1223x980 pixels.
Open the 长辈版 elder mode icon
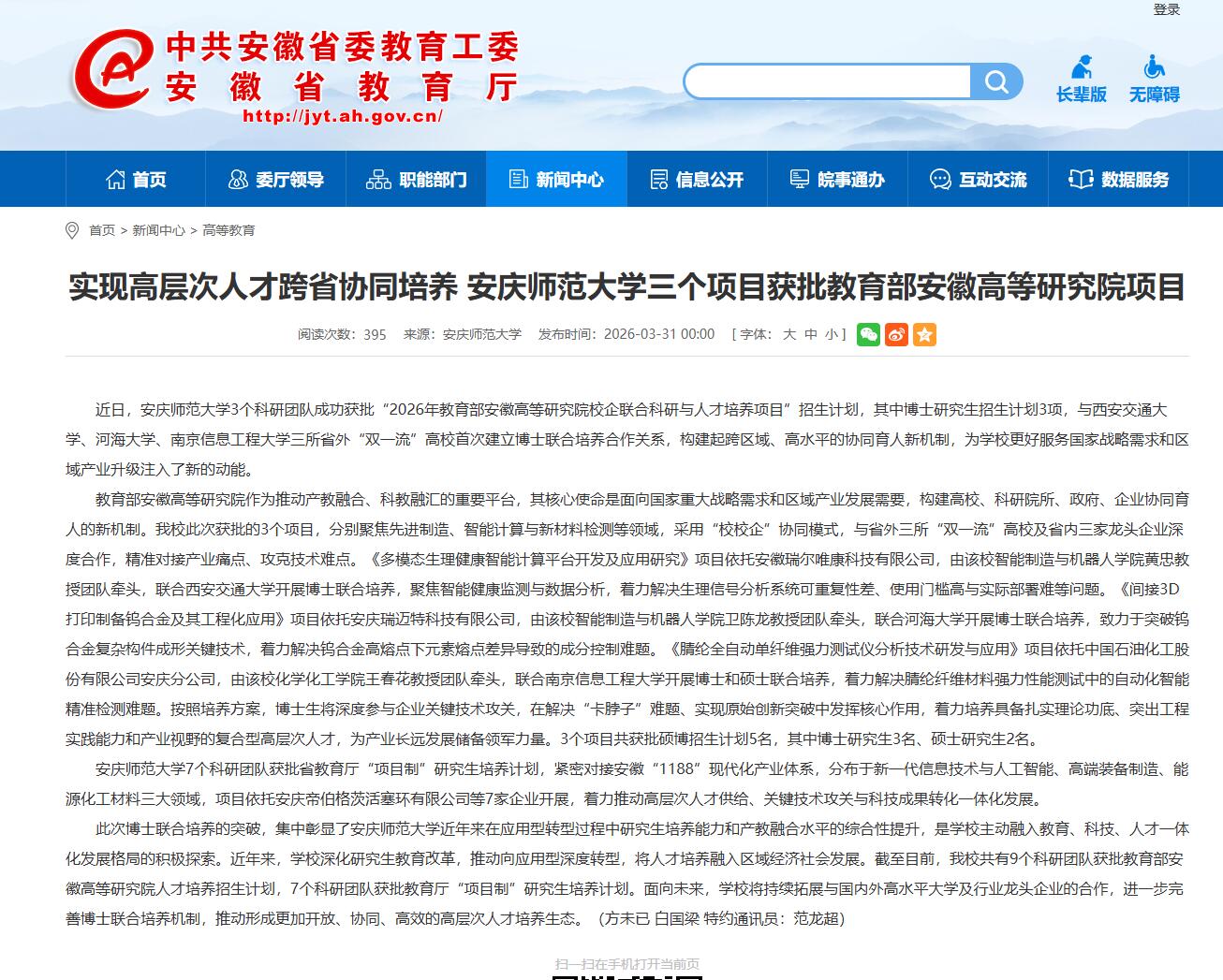tap(1082, 80)
